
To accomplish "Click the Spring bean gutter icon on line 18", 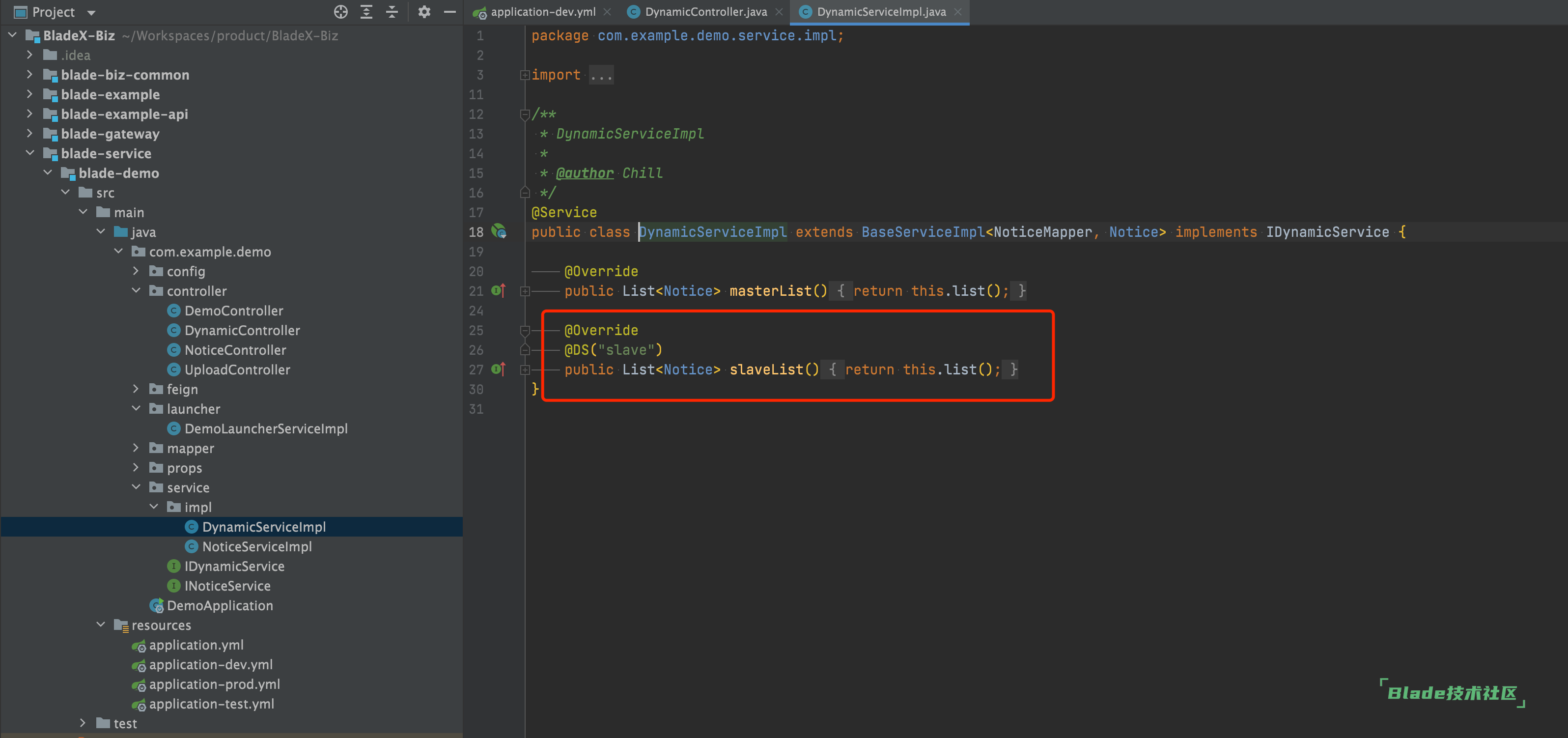I will pos(499,231).
